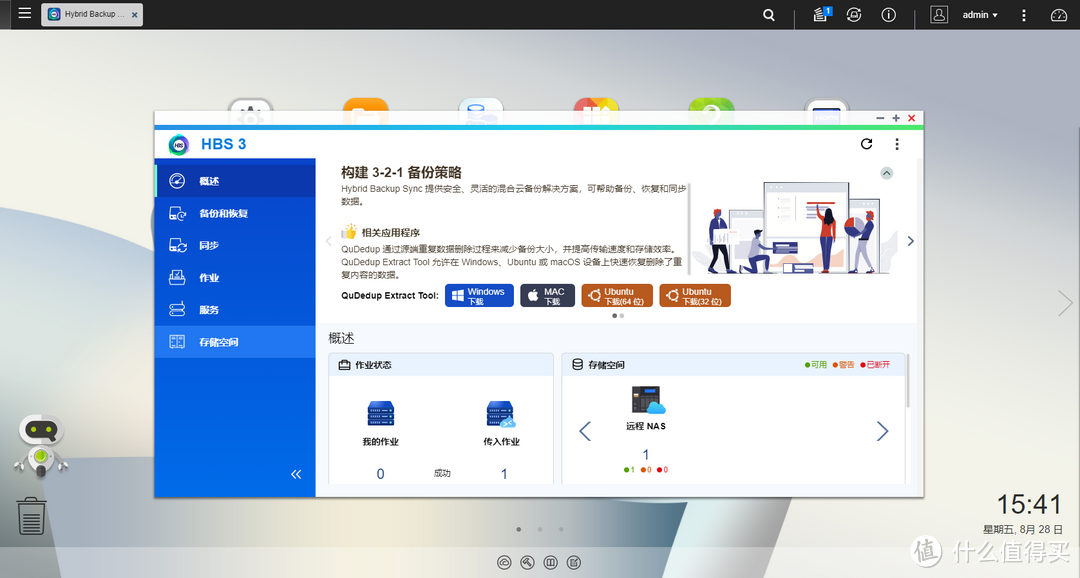Image resolution: width=1080 pixels, height=578 pixels.
Task: Download QuDedup tool for Windows
Action: (479, 296)
